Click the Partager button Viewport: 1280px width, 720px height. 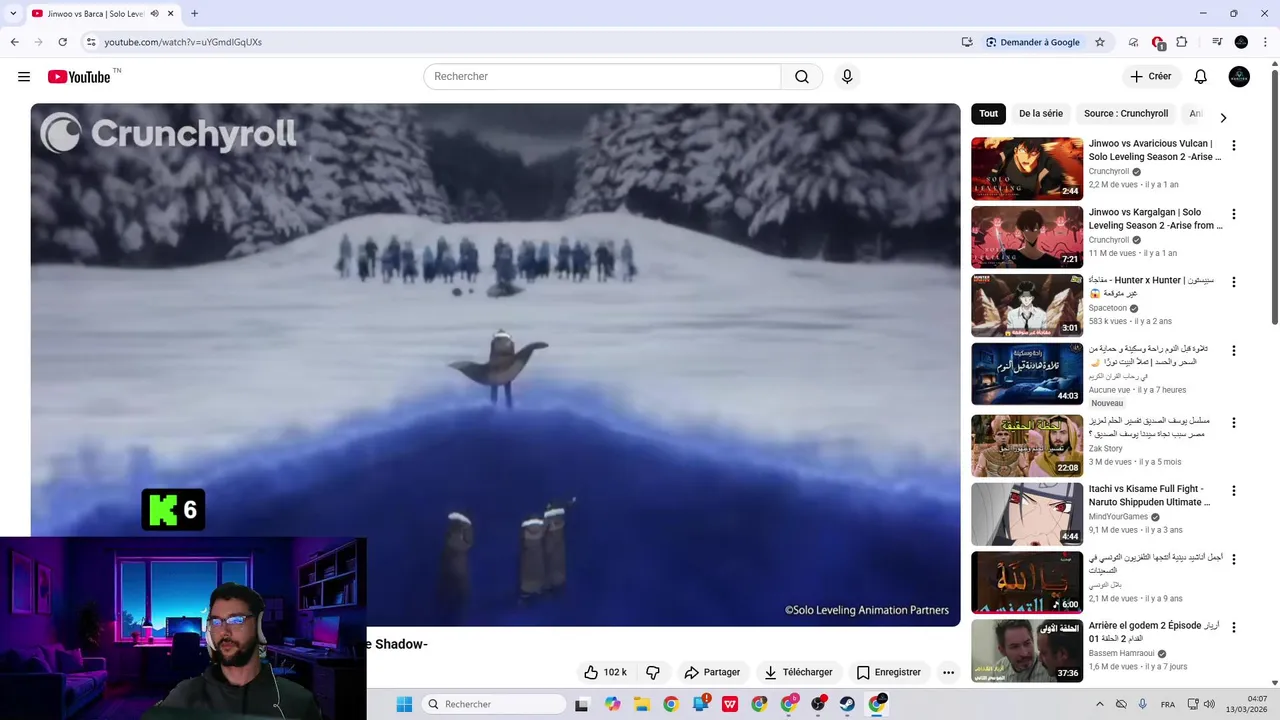tap(712, 672)
